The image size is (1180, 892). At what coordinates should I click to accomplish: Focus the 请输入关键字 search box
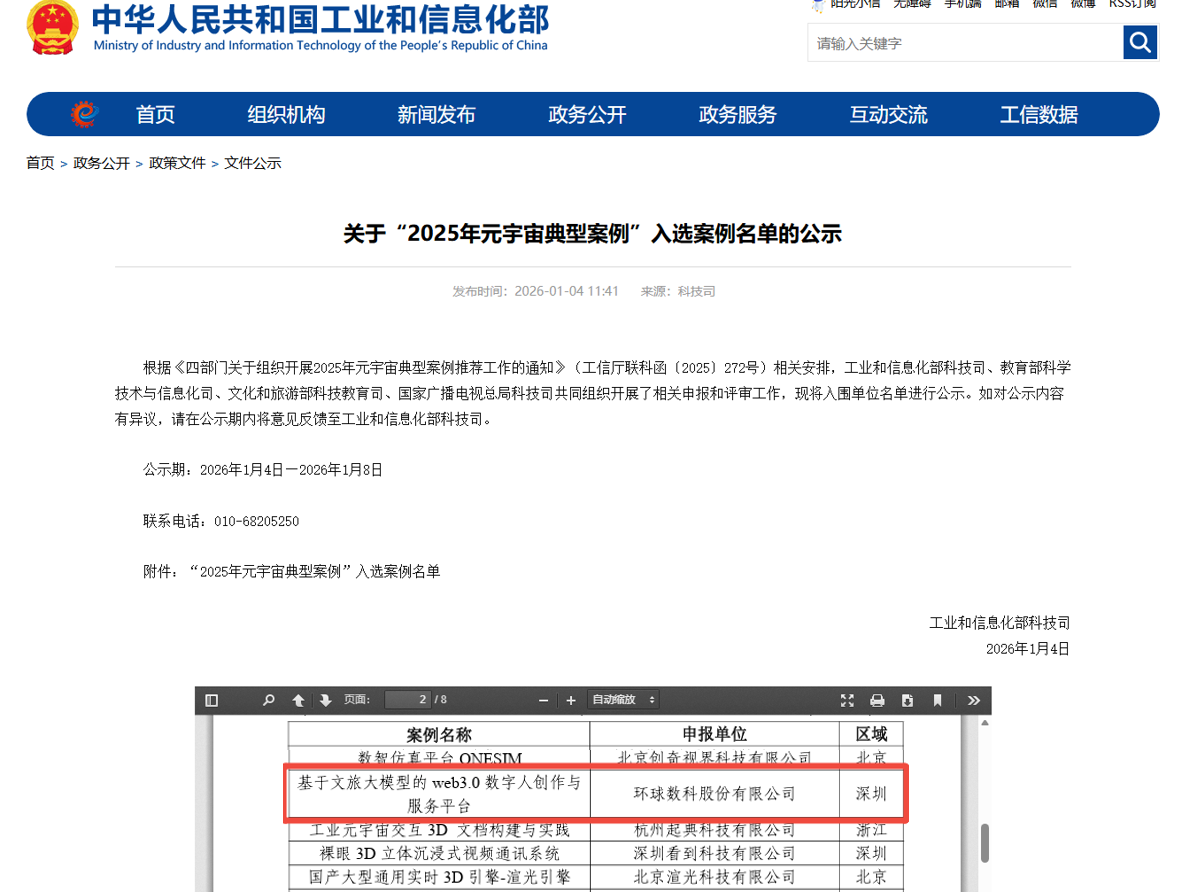coord(963,43)
